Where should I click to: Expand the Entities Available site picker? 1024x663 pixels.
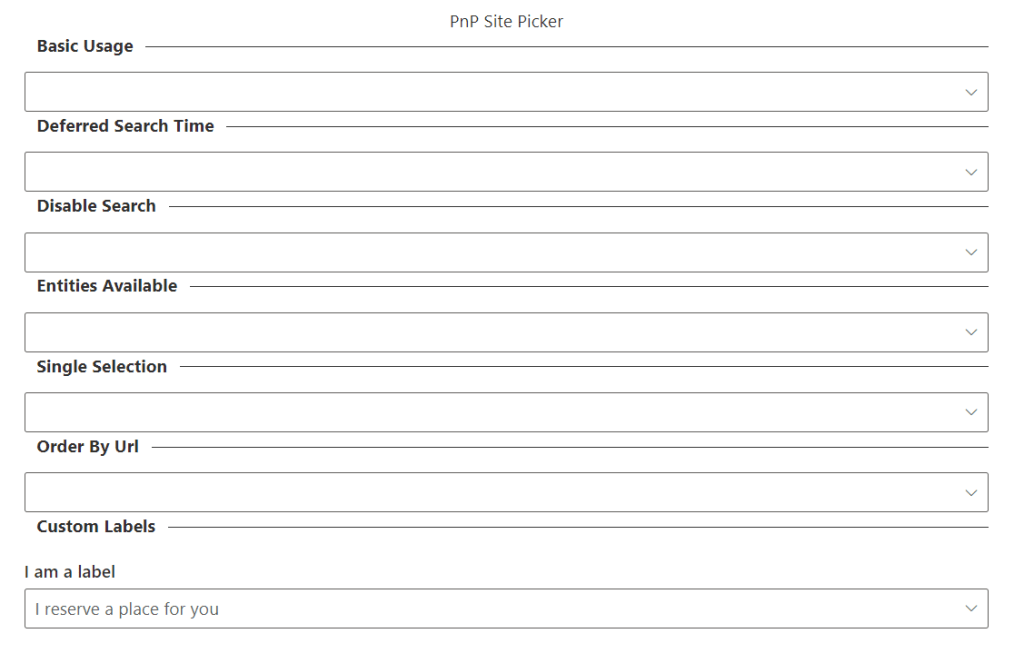(490, 332)
